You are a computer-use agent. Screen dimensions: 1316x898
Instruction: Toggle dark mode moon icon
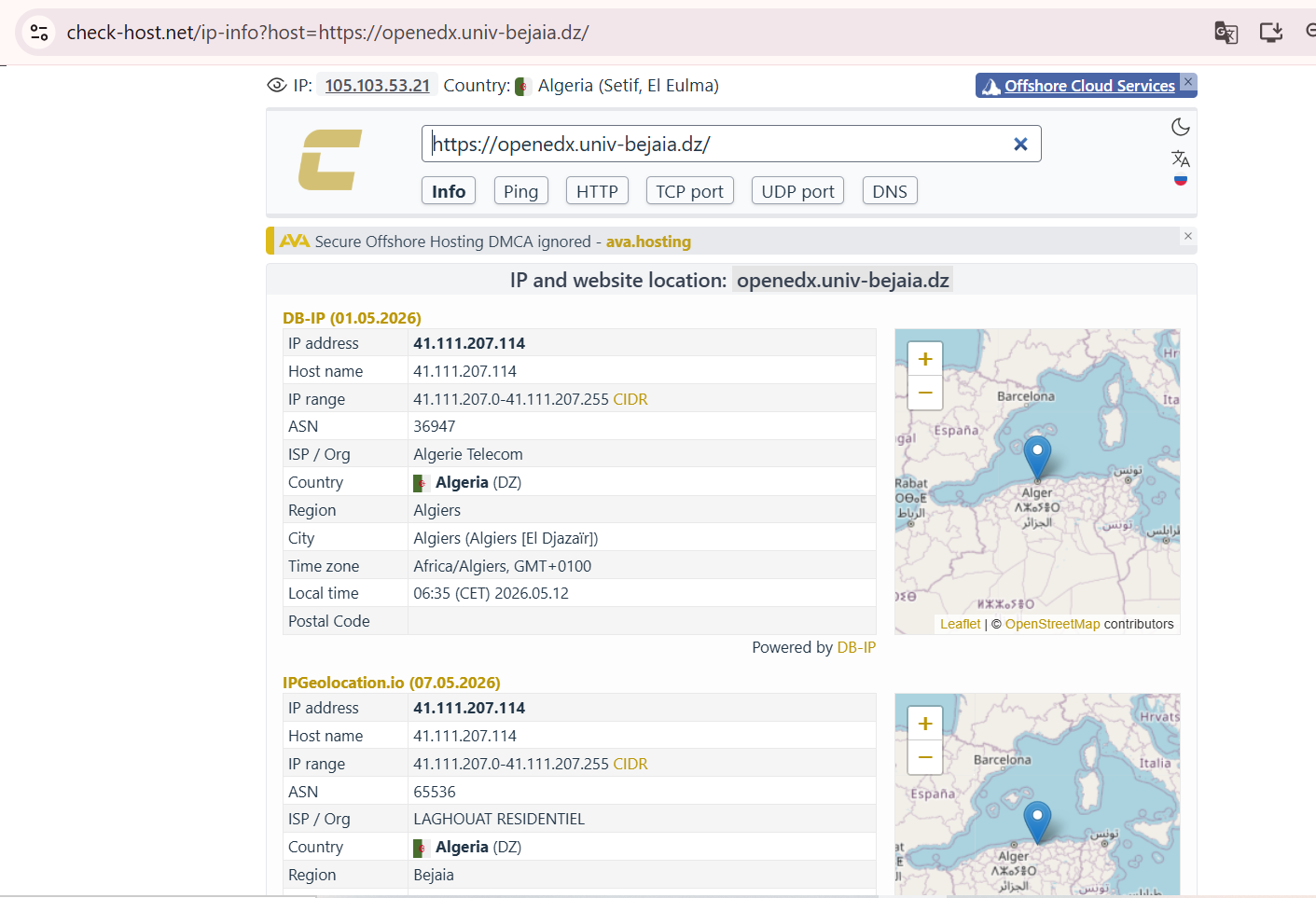click(x=1181, y=127)
